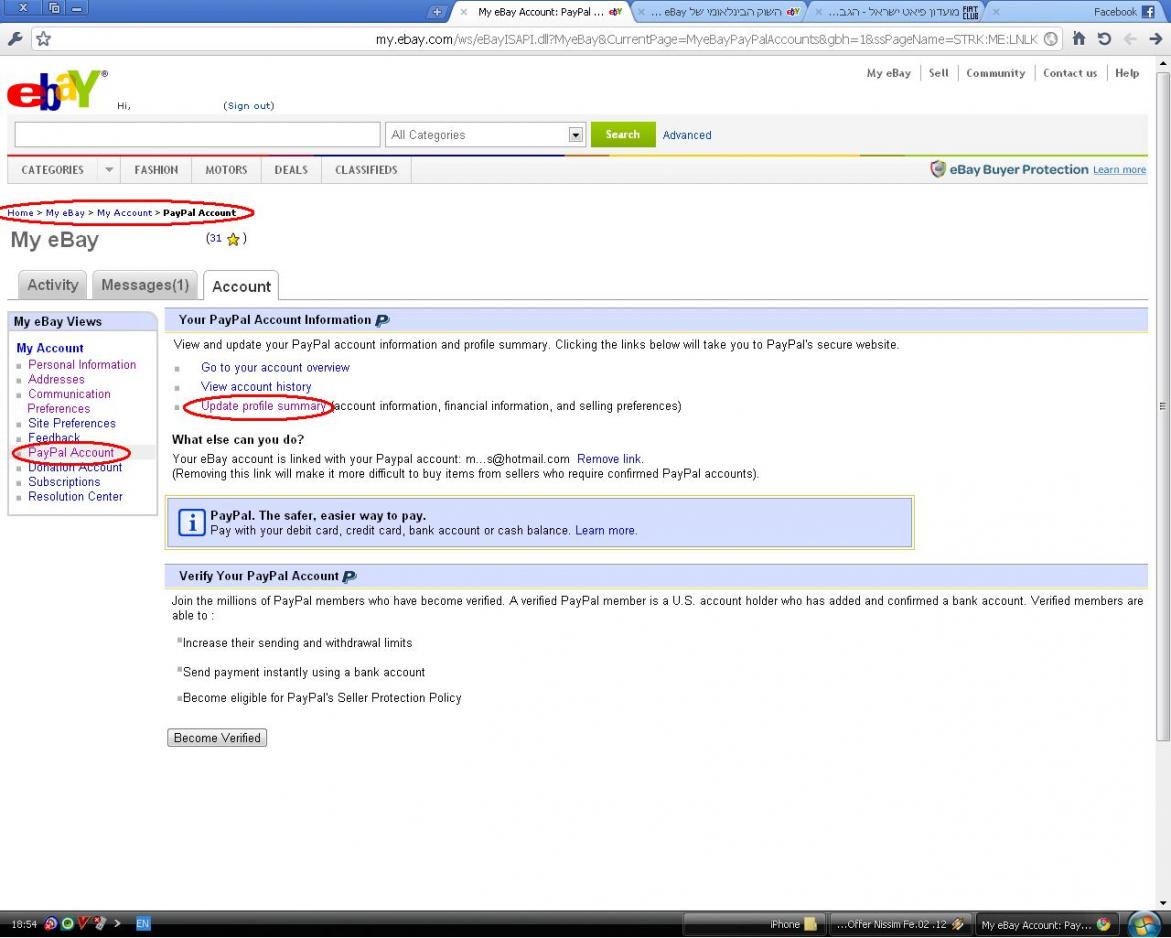Screen dimensions: 1171x938
Task: Click the Remove link for PayPal account
Action: pos(609,459)
